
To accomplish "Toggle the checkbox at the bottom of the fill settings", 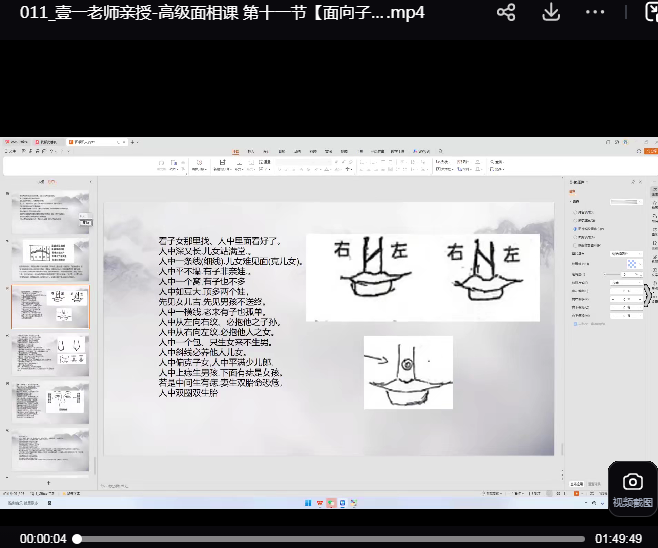I will click(x=575, y=324).
